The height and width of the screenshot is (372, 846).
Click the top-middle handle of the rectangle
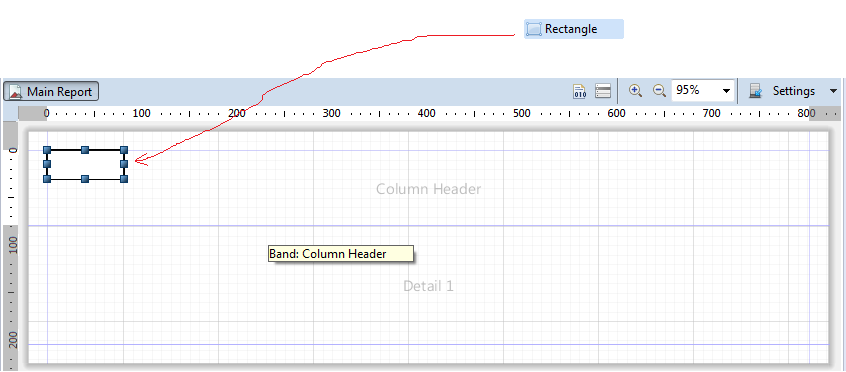85,150
